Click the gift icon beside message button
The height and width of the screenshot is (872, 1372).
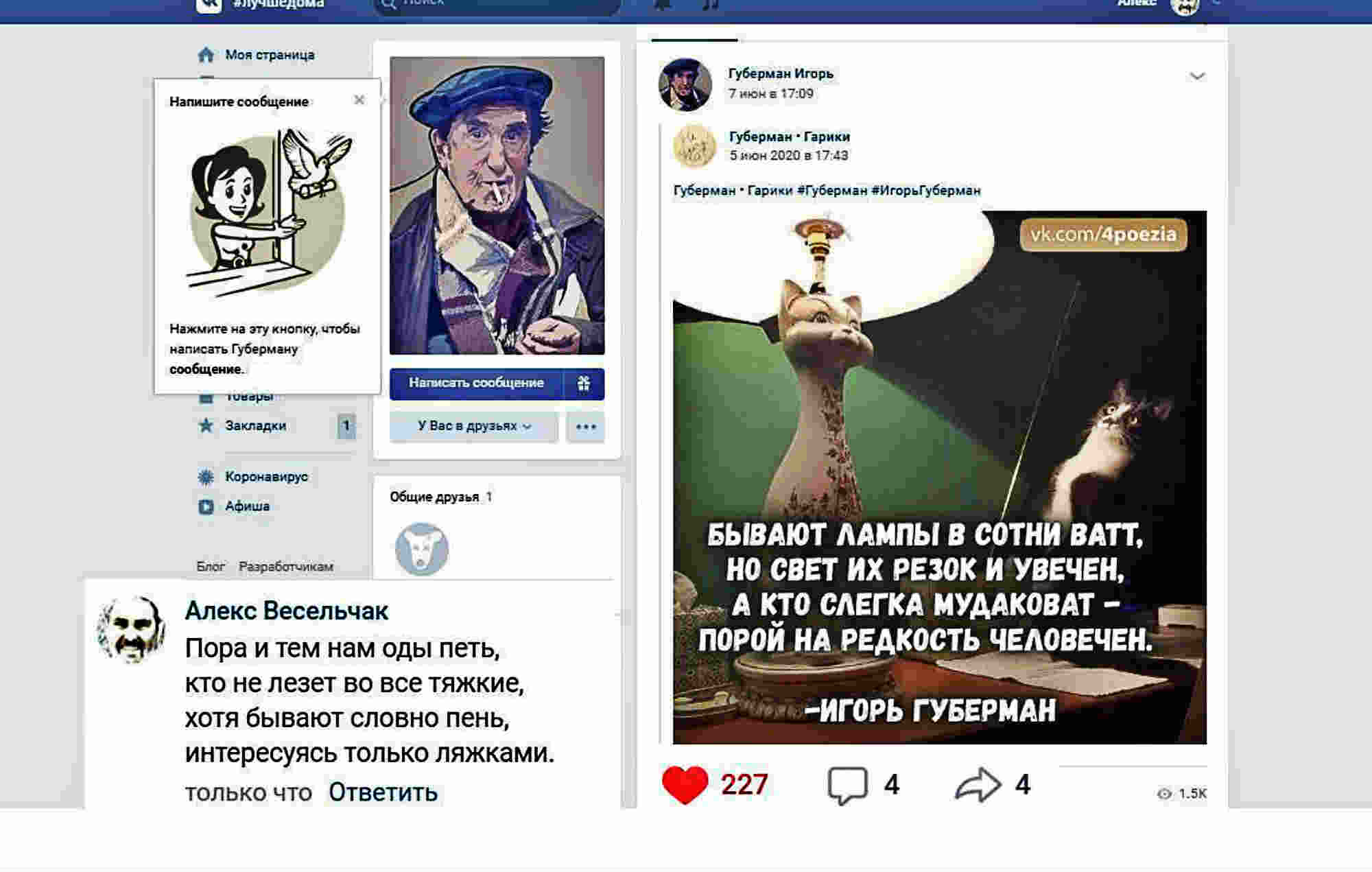coord(584,384)
